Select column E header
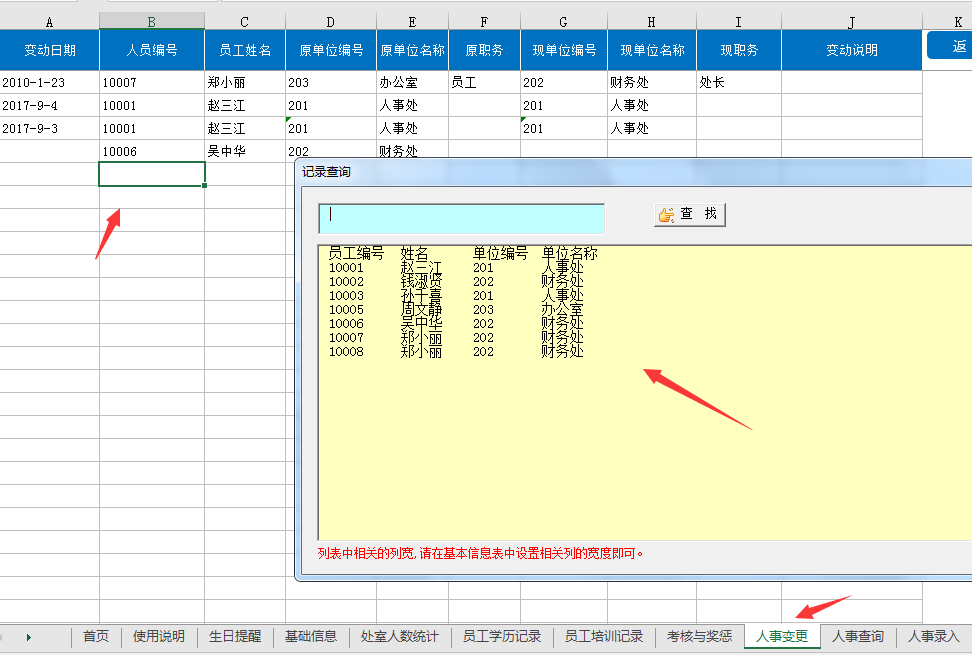 [x=412, y=22]
